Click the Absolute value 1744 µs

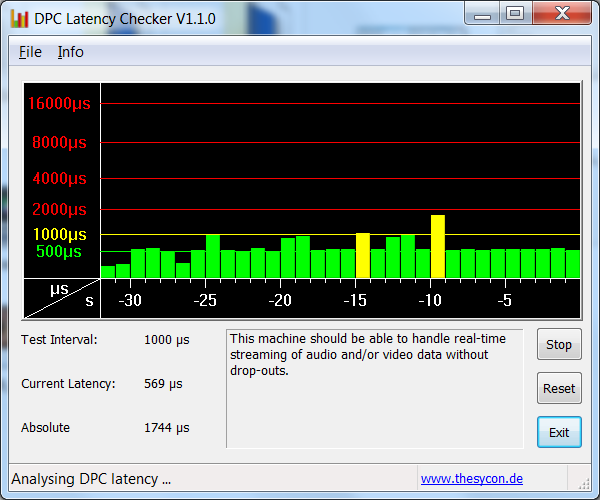tap(166, 428)
